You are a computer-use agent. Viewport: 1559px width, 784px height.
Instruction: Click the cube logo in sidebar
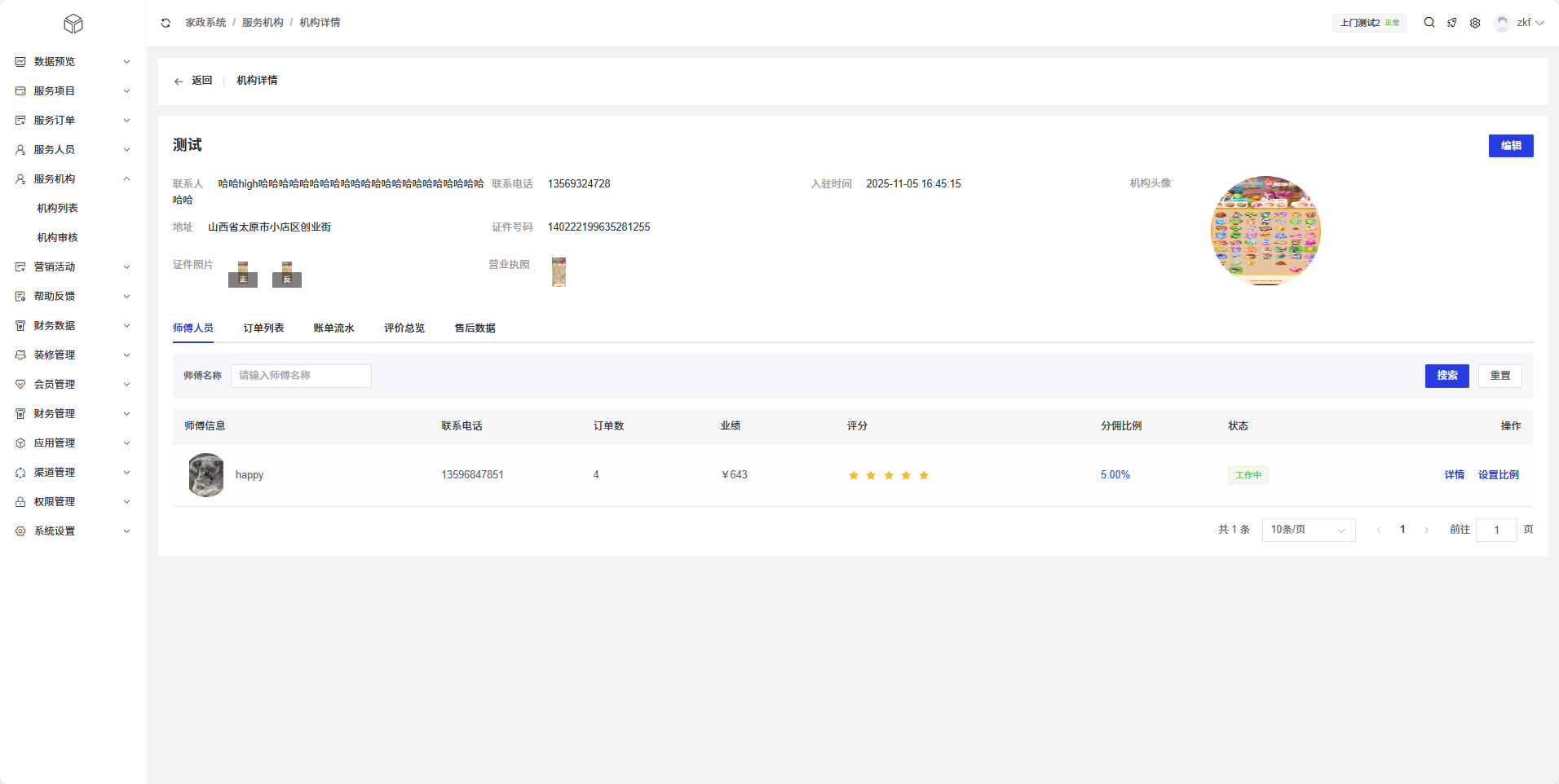click(x=73, y=24)
